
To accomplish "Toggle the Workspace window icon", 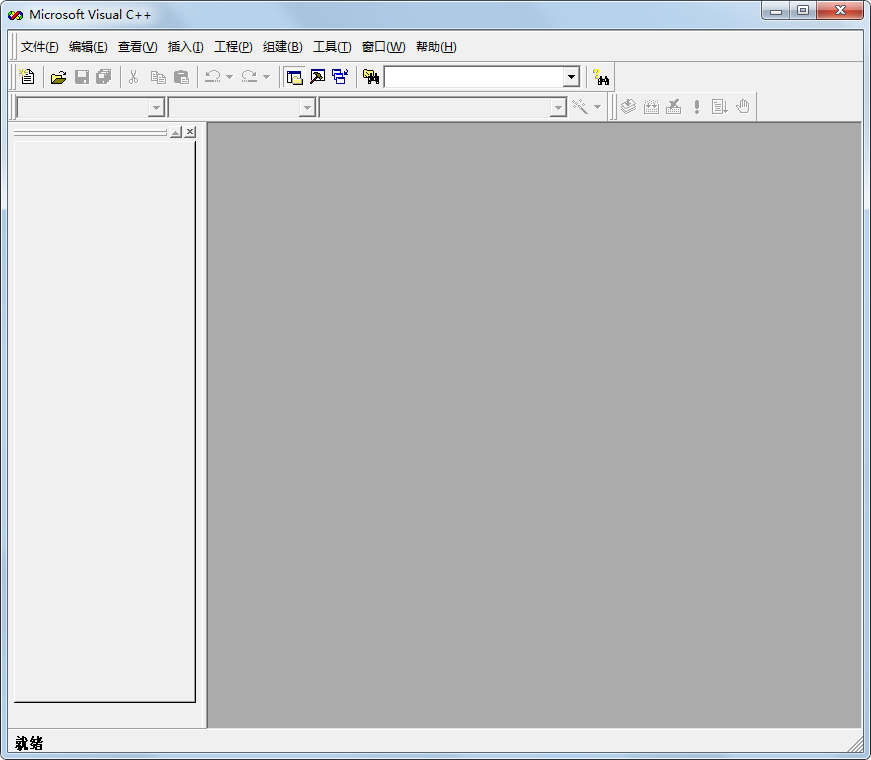I will tap(294, 77).
